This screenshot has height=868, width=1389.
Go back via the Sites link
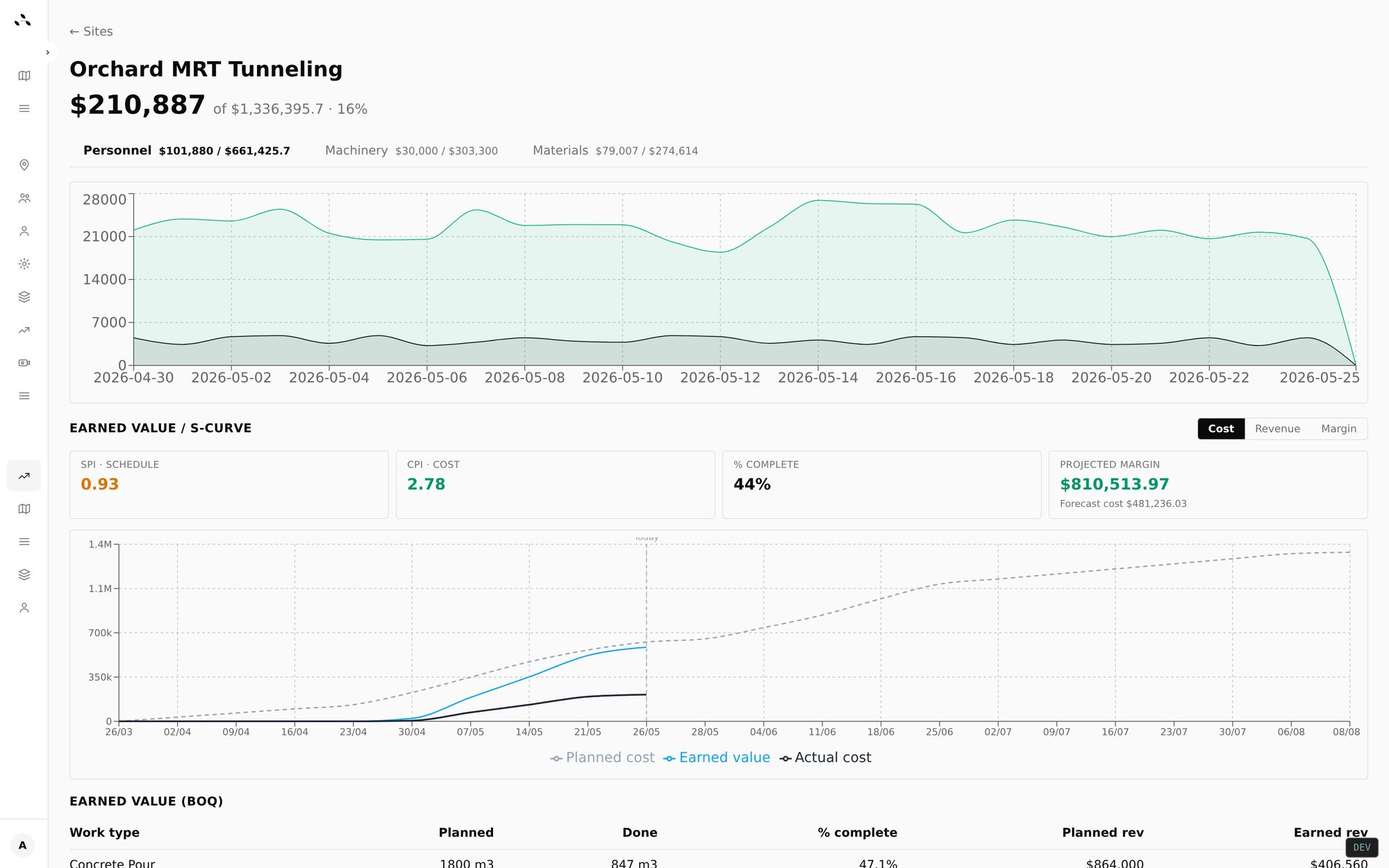[x=91, y=31]
